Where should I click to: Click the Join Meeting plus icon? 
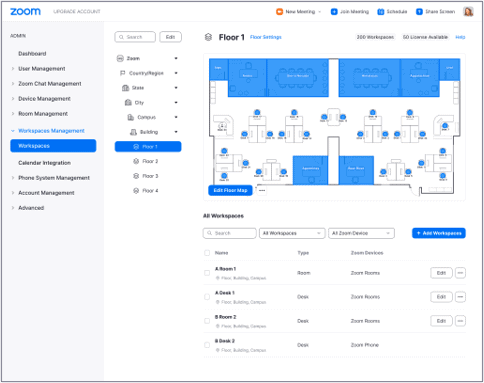click(x=334, y=12)
